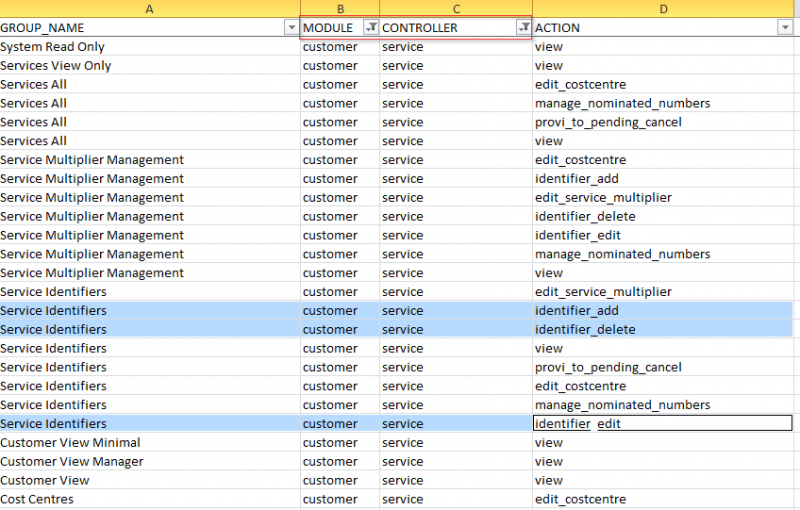Screen dimensions: 800x510
Task: Click the ACTION header cell
Action: pos(663,28)
